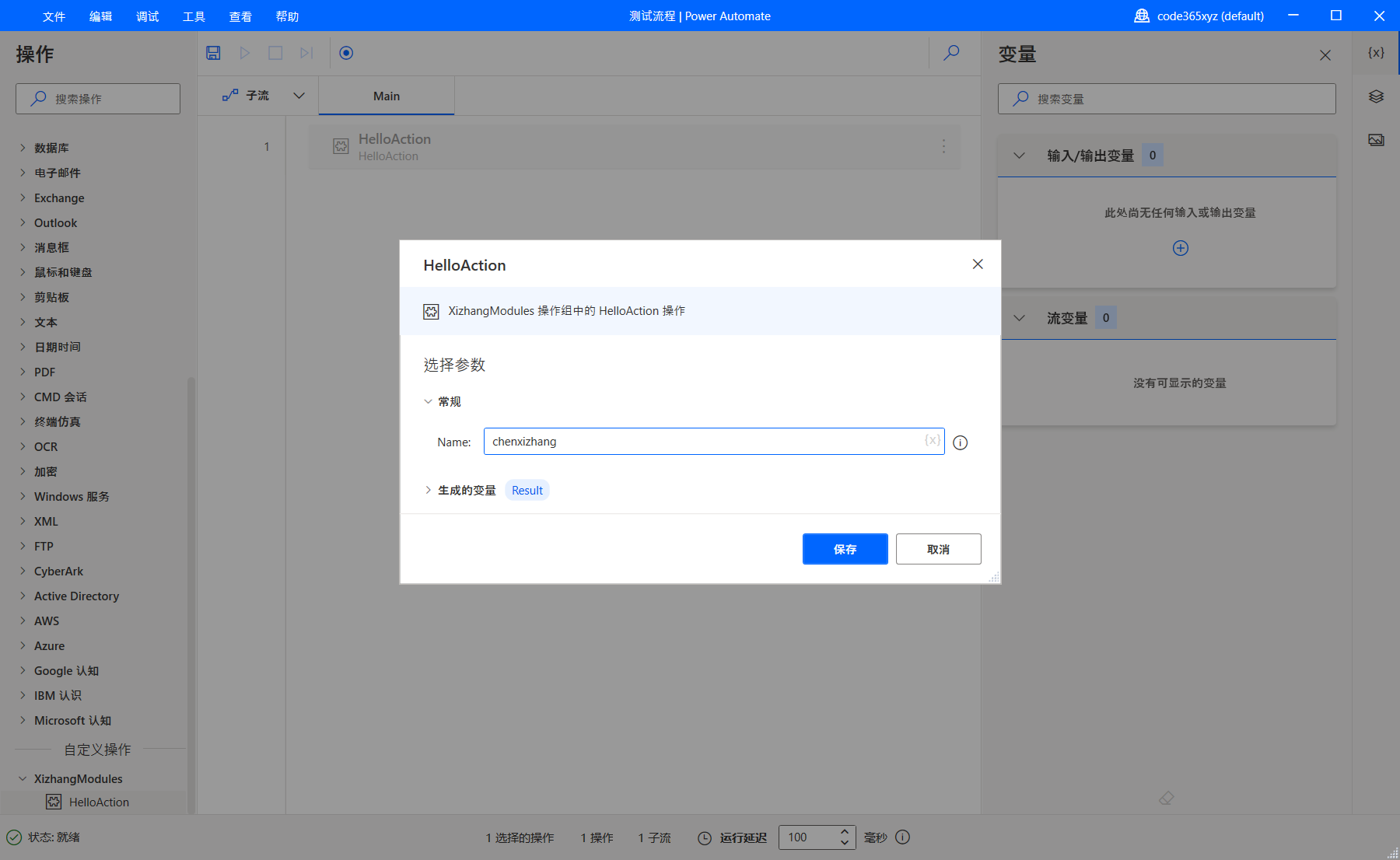Viewport: 1400px width, 860px height.
Task: Click the run delay info icon
Action: (x=902, y=837)
